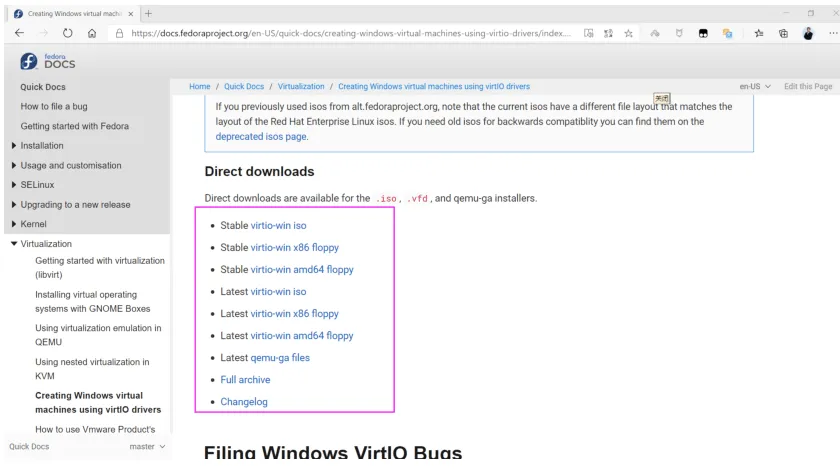Expand the SELinux sidebar section
This screenshot has height=469, width=840.
(14, 185)
